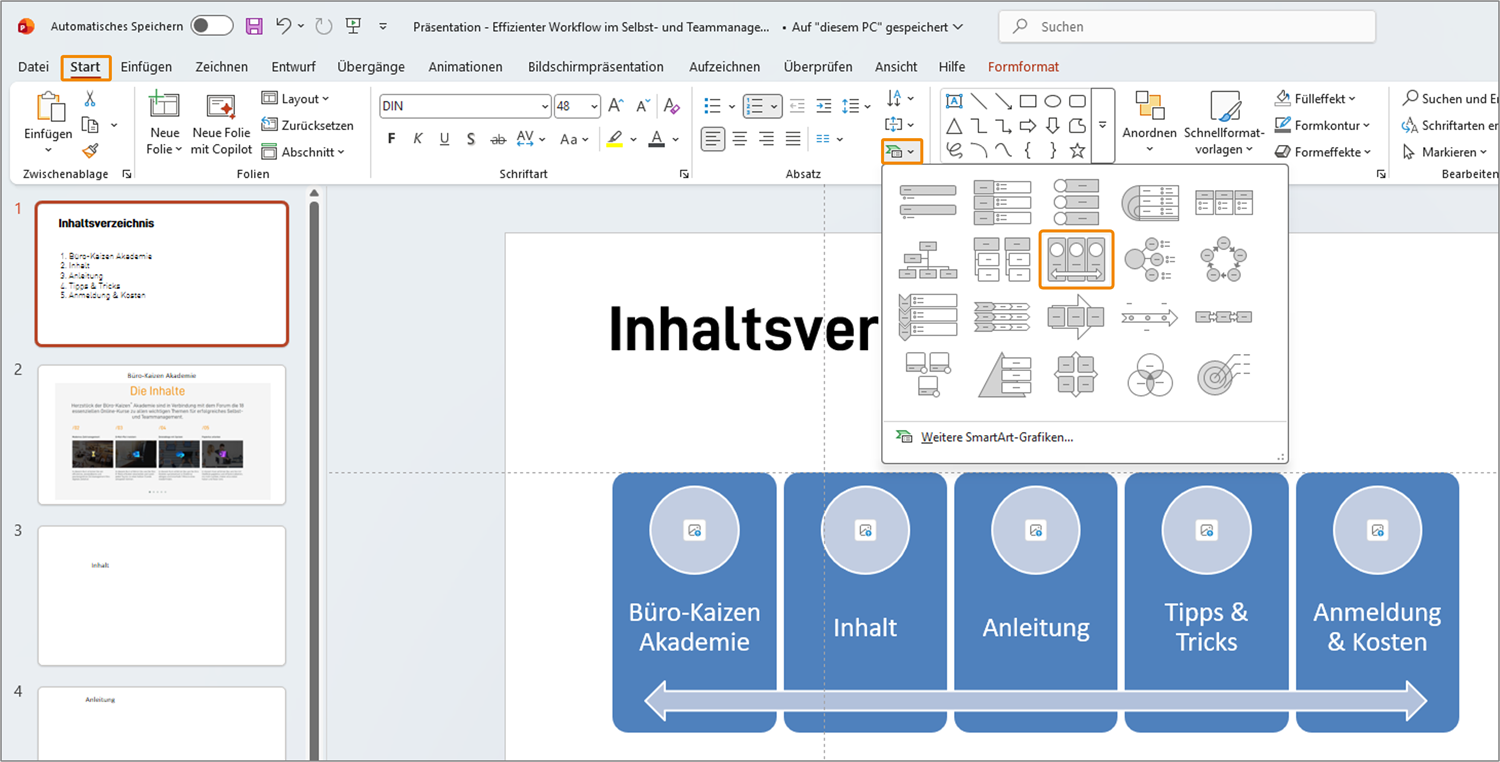Toggle the Automatisches Speichern switch
This screenshot has width=1500, height=762.
coord(211,27)
